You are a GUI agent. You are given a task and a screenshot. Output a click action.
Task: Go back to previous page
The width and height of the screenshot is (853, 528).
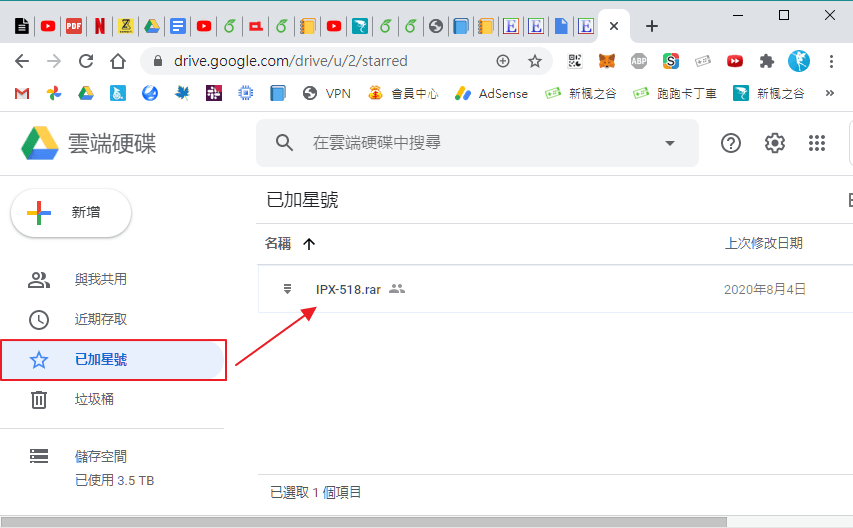click(x=22, y=61)
